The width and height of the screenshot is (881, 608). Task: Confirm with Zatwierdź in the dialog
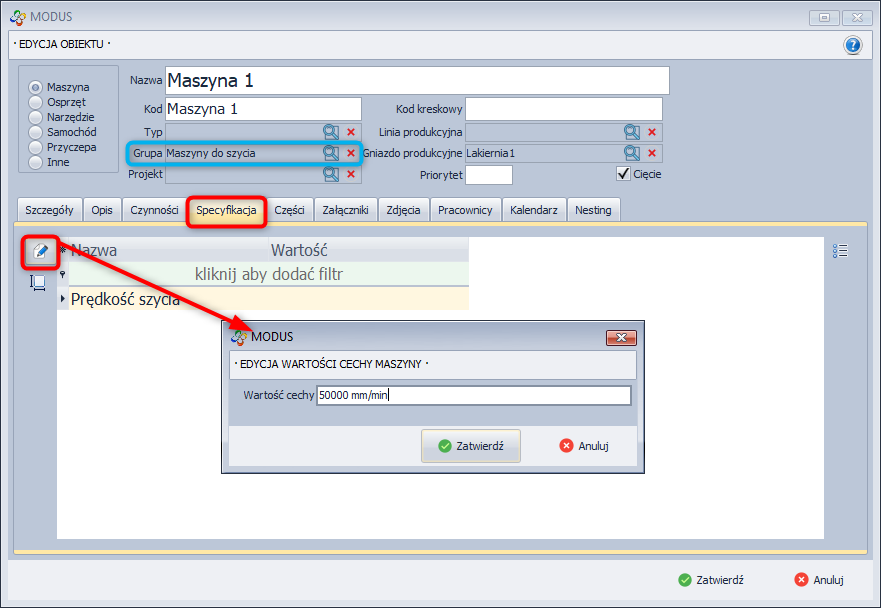[471, 446]
